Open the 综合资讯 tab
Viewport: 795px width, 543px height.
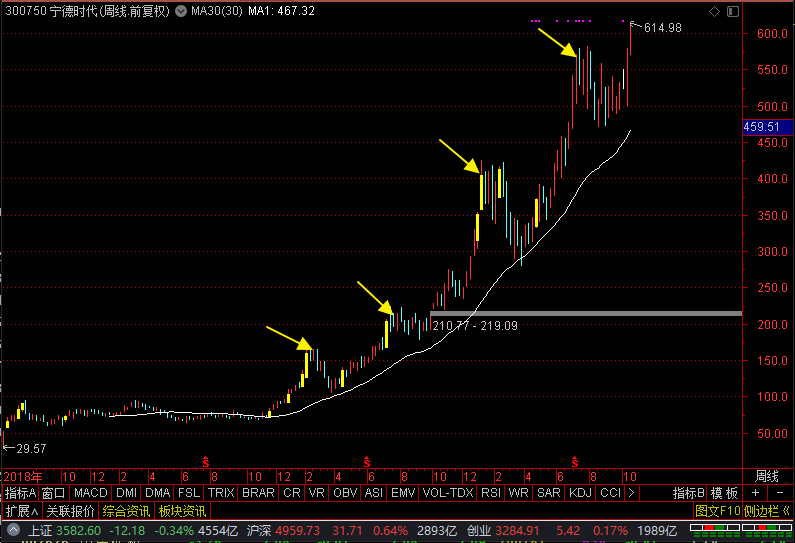(126, 511)
